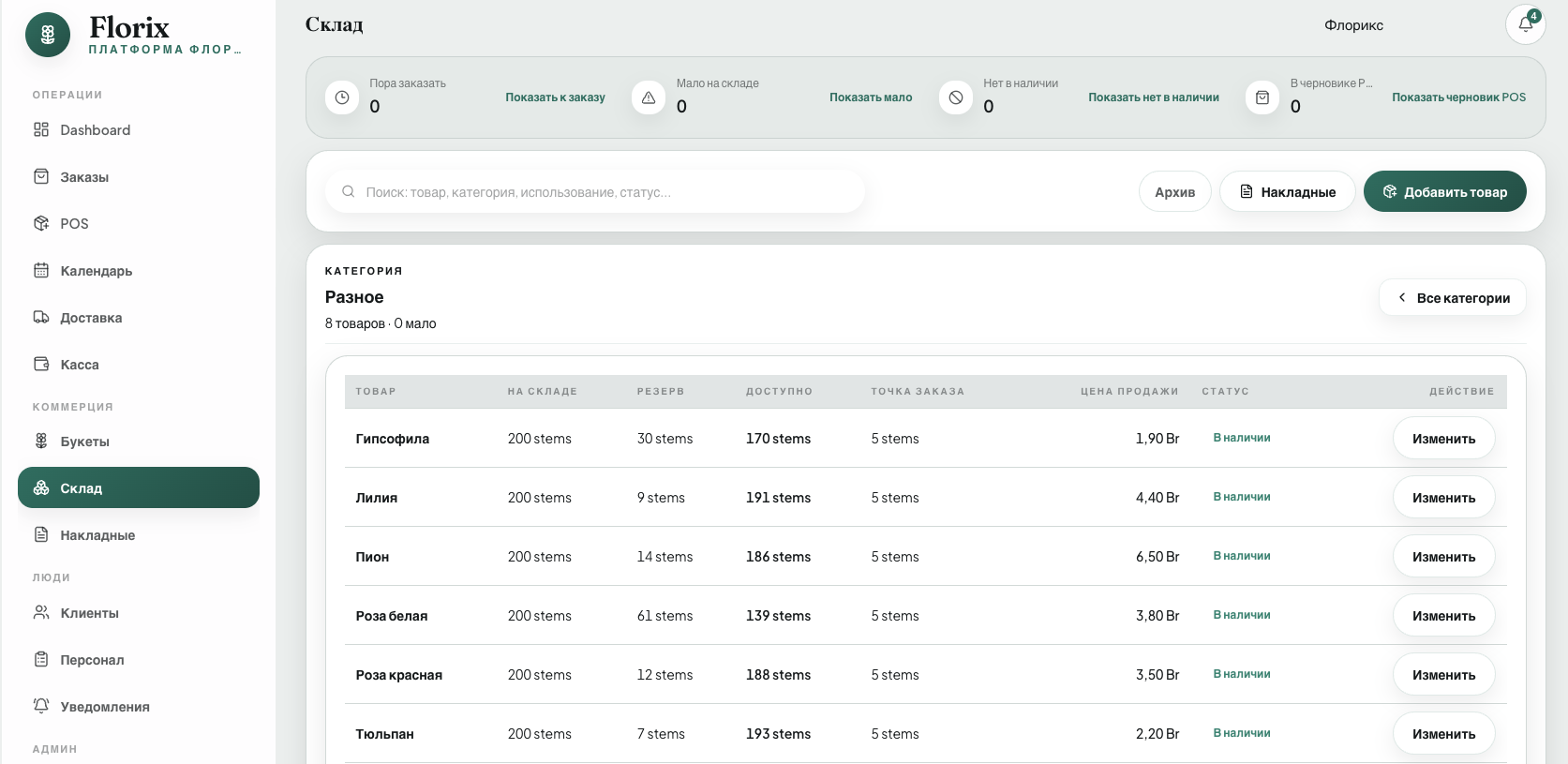Click the clock icon for reorder time
Image resolution: width=1568 pixels, height=764 pixels.
tap(342, 97)
